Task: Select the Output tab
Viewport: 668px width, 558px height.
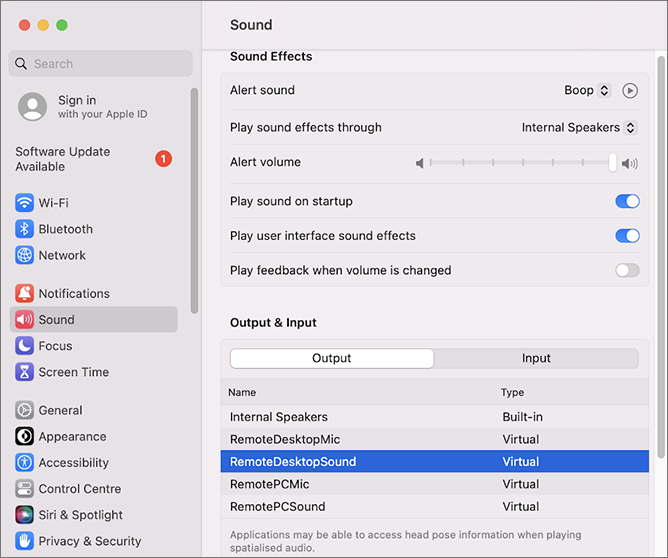Action: (x=332, y=358)
